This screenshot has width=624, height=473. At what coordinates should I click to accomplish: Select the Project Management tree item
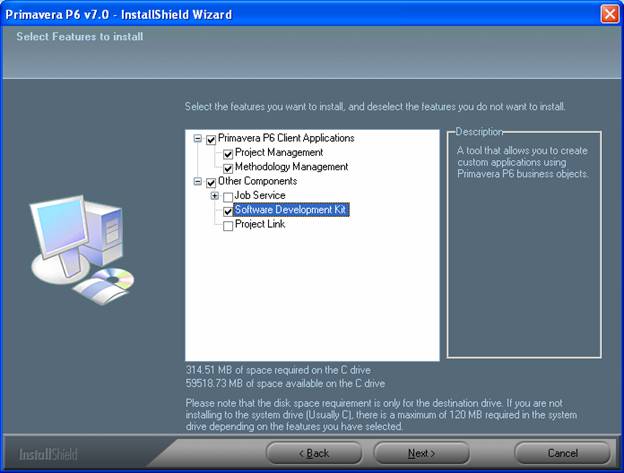pyautogui.click(x=279, y=152)
